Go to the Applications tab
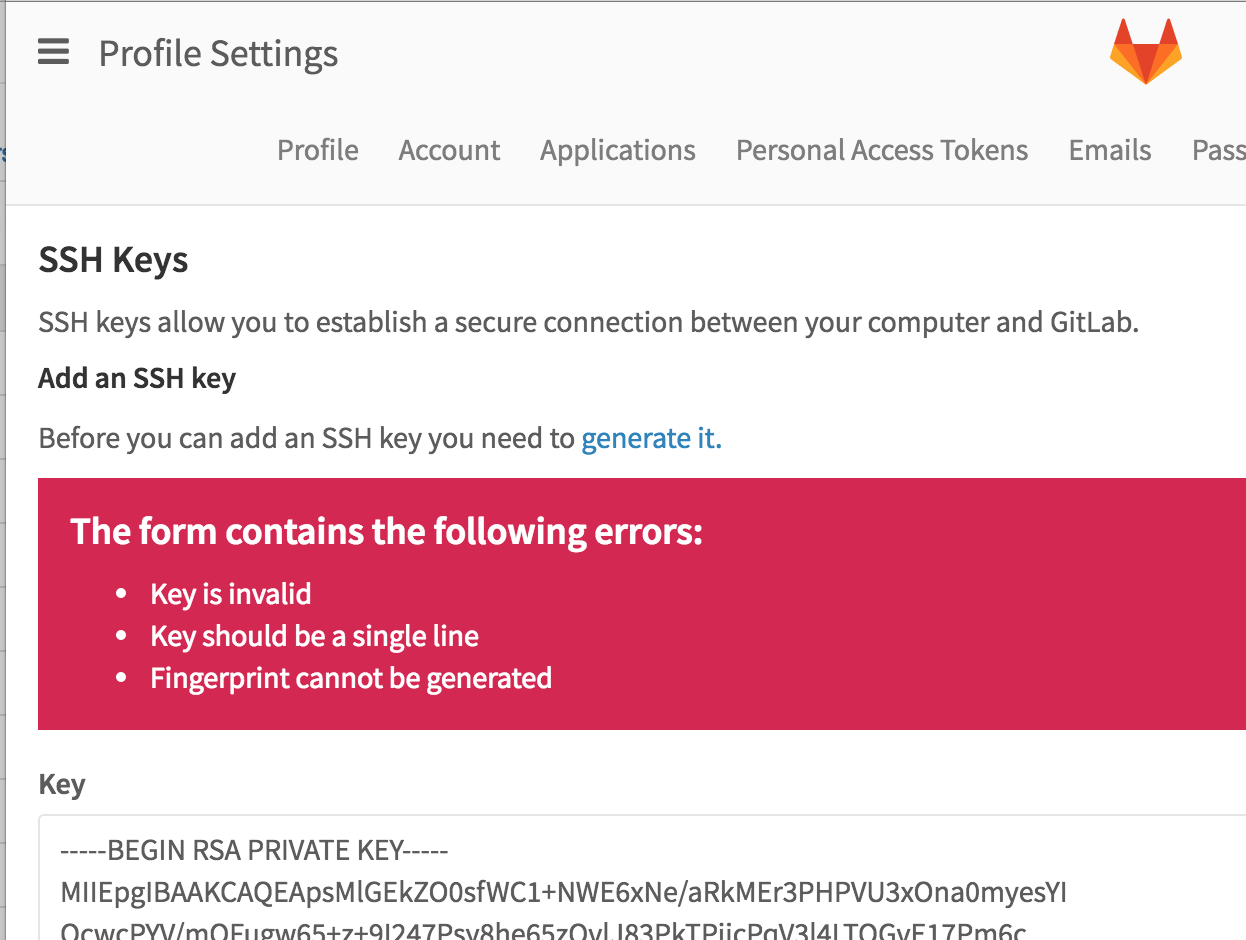1246x940 pixels. (x=617, y=150)
